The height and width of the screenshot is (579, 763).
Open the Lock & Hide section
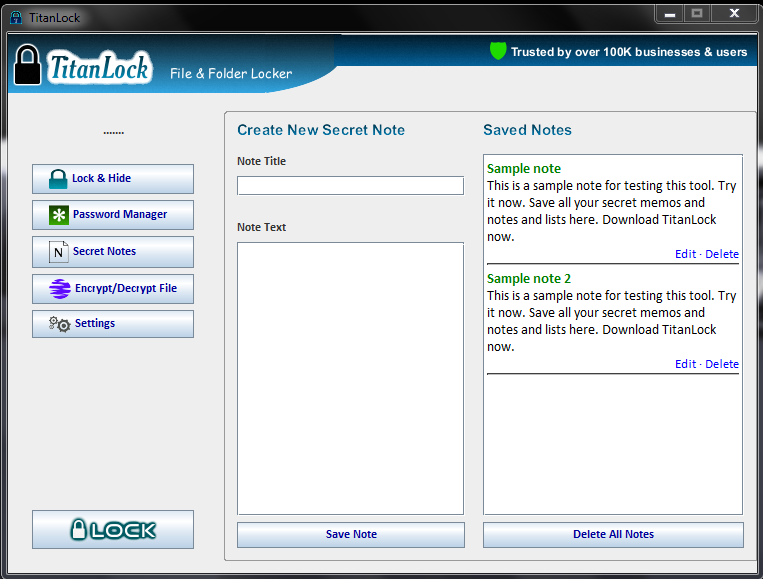(x=113, y=179)
